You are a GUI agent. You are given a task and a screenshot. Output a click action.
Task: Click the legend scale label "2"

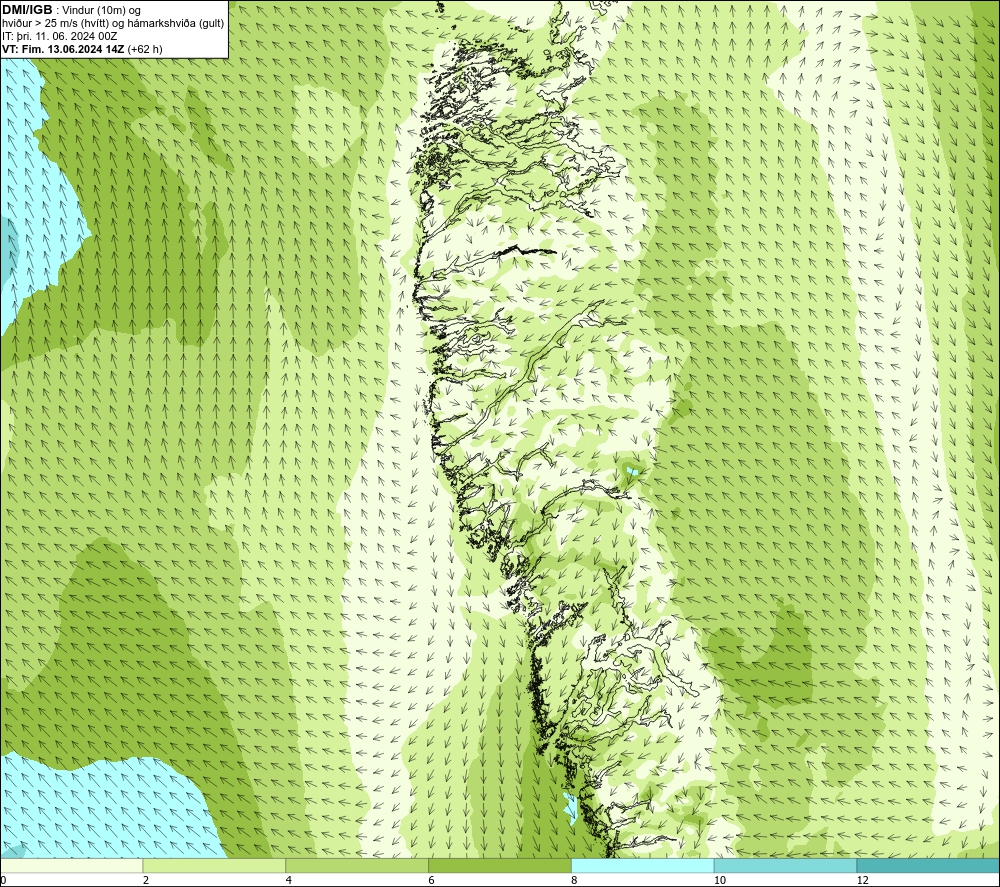tap(146, 881)
